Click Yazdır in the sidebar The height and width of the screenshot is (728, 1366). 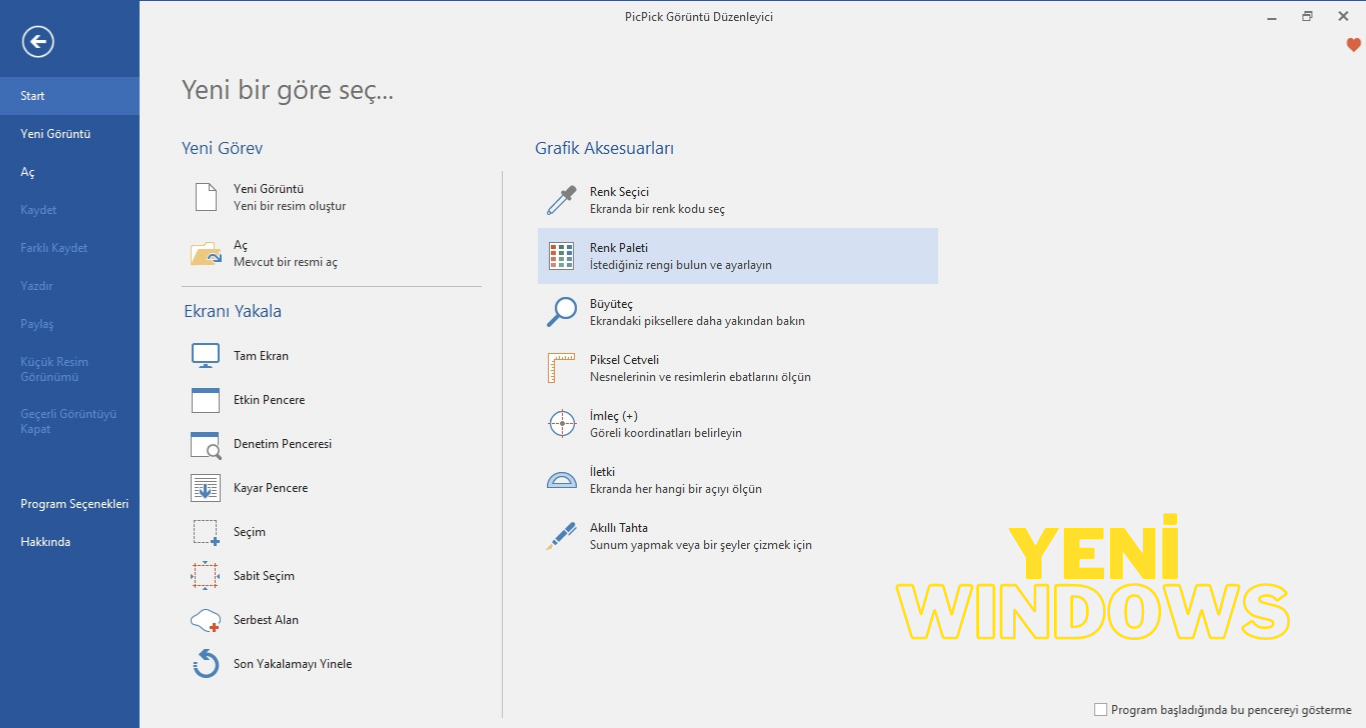coord(70,286)
